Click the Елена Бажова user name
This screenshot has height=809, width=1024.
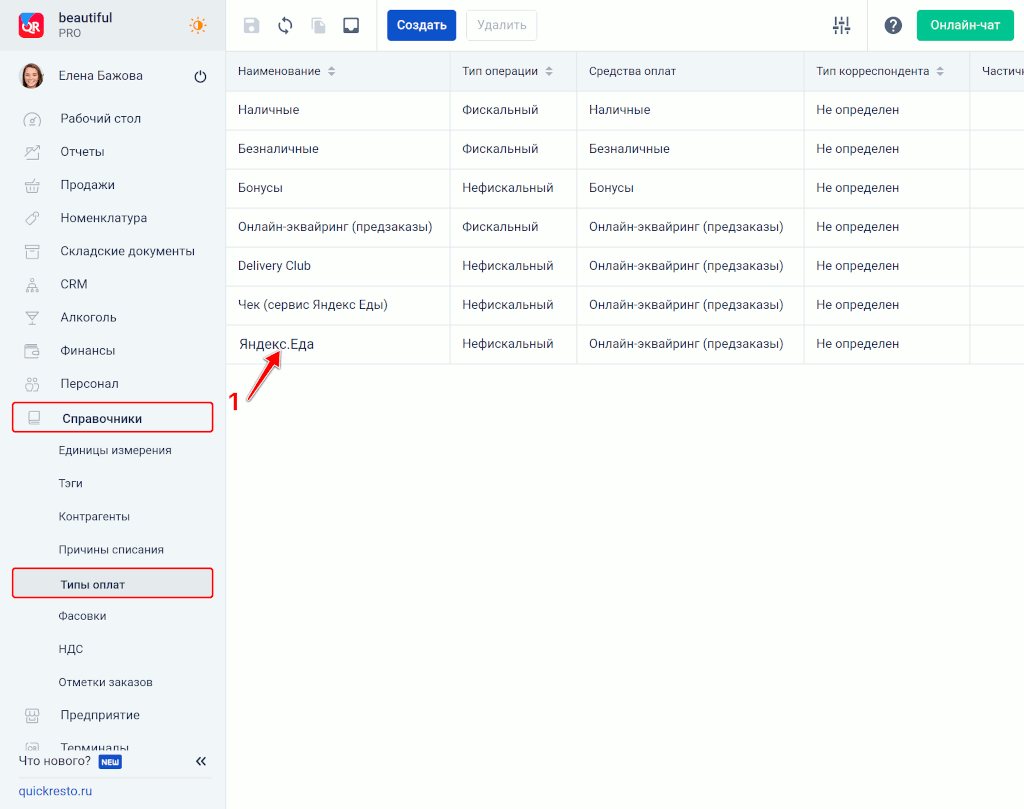click(x=101, y=76)
